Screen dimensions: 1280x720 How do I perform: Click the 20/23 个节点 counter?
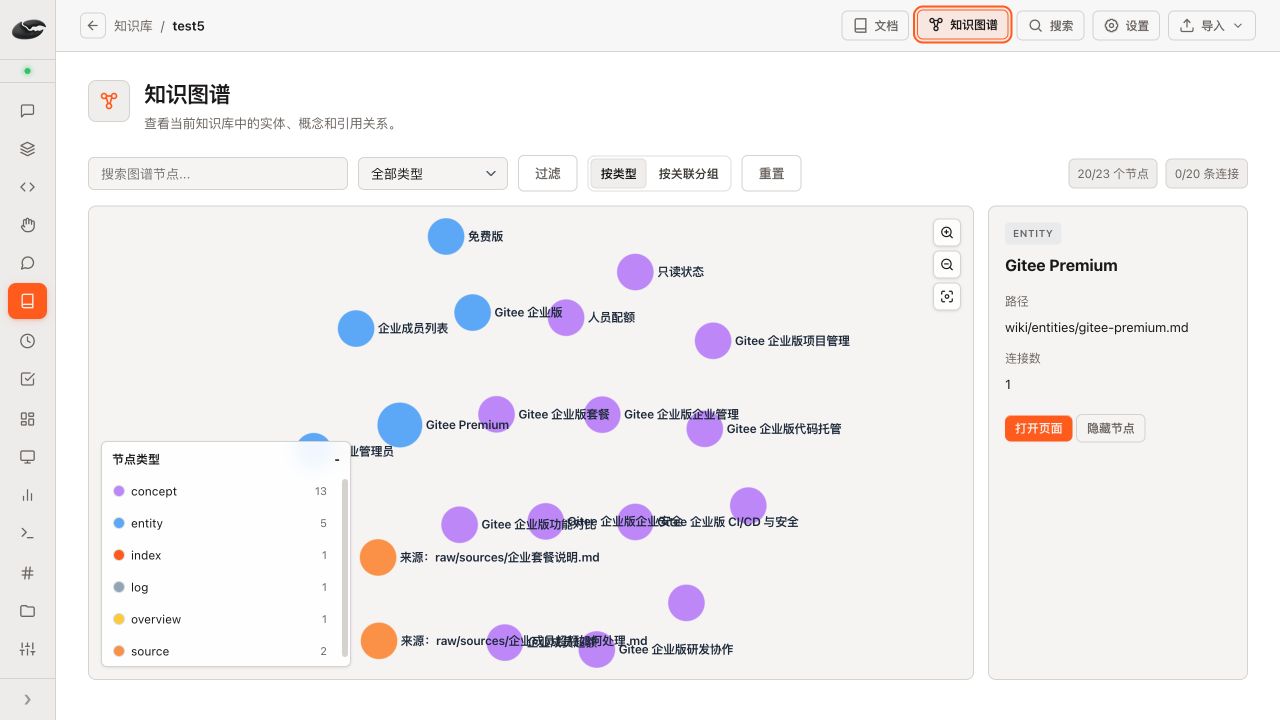click(1113, 173)
